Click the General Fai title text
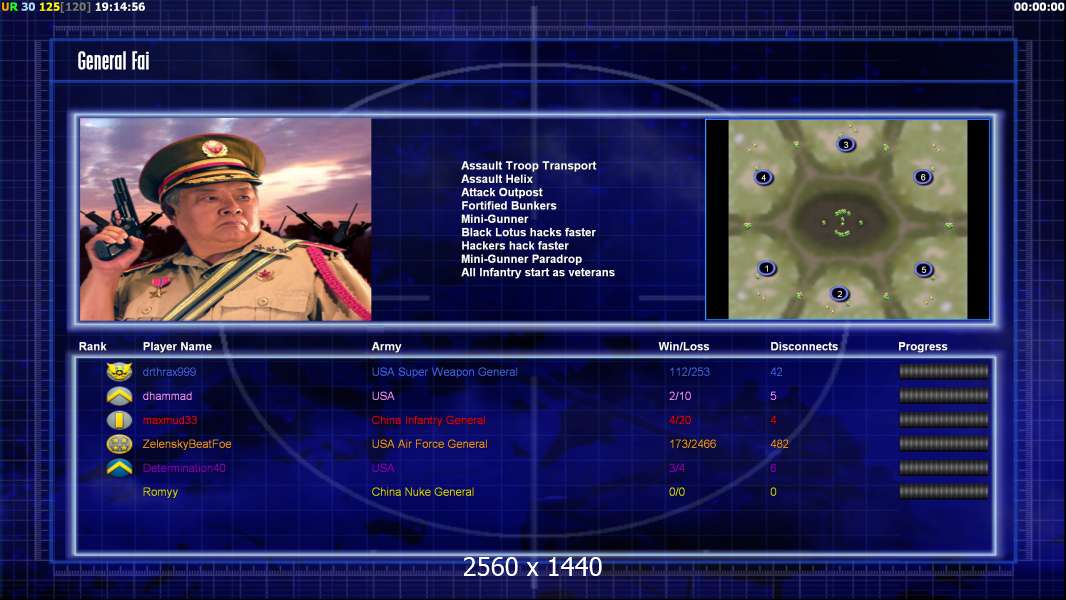 pyautogui.click(x=113, y=61)
